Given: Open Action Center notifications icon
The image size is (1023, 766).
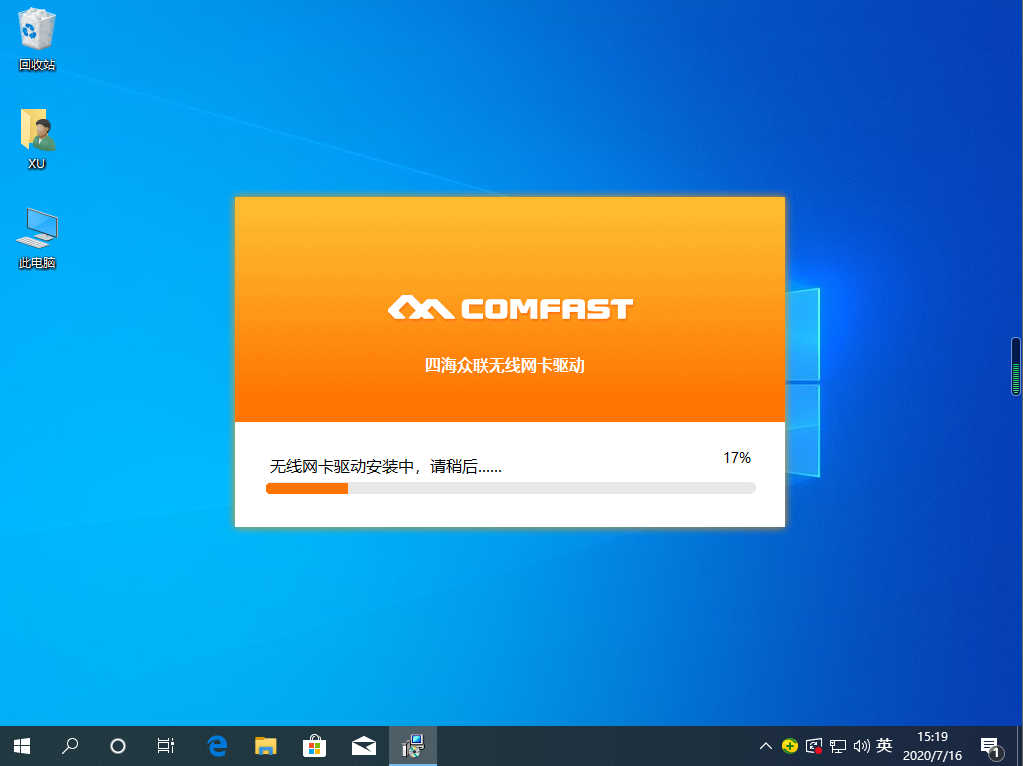Looking at the screenshot, I should [x=990, y=746].
